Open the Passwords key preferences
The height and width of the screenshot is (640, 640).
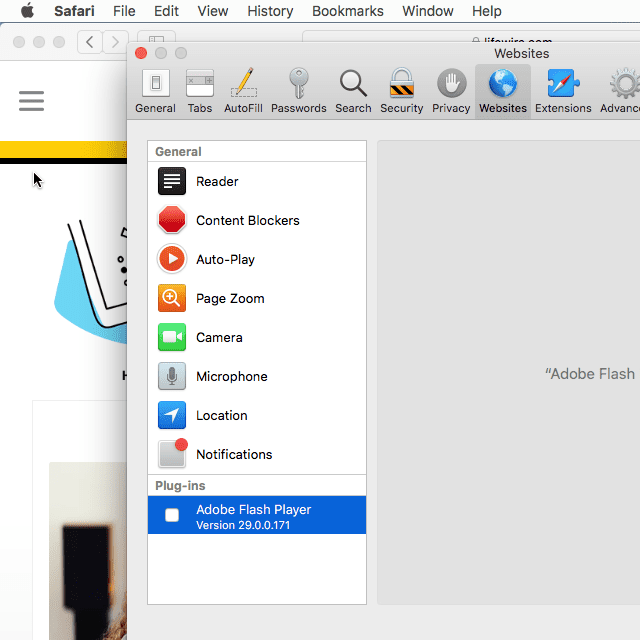click(298, 91)
